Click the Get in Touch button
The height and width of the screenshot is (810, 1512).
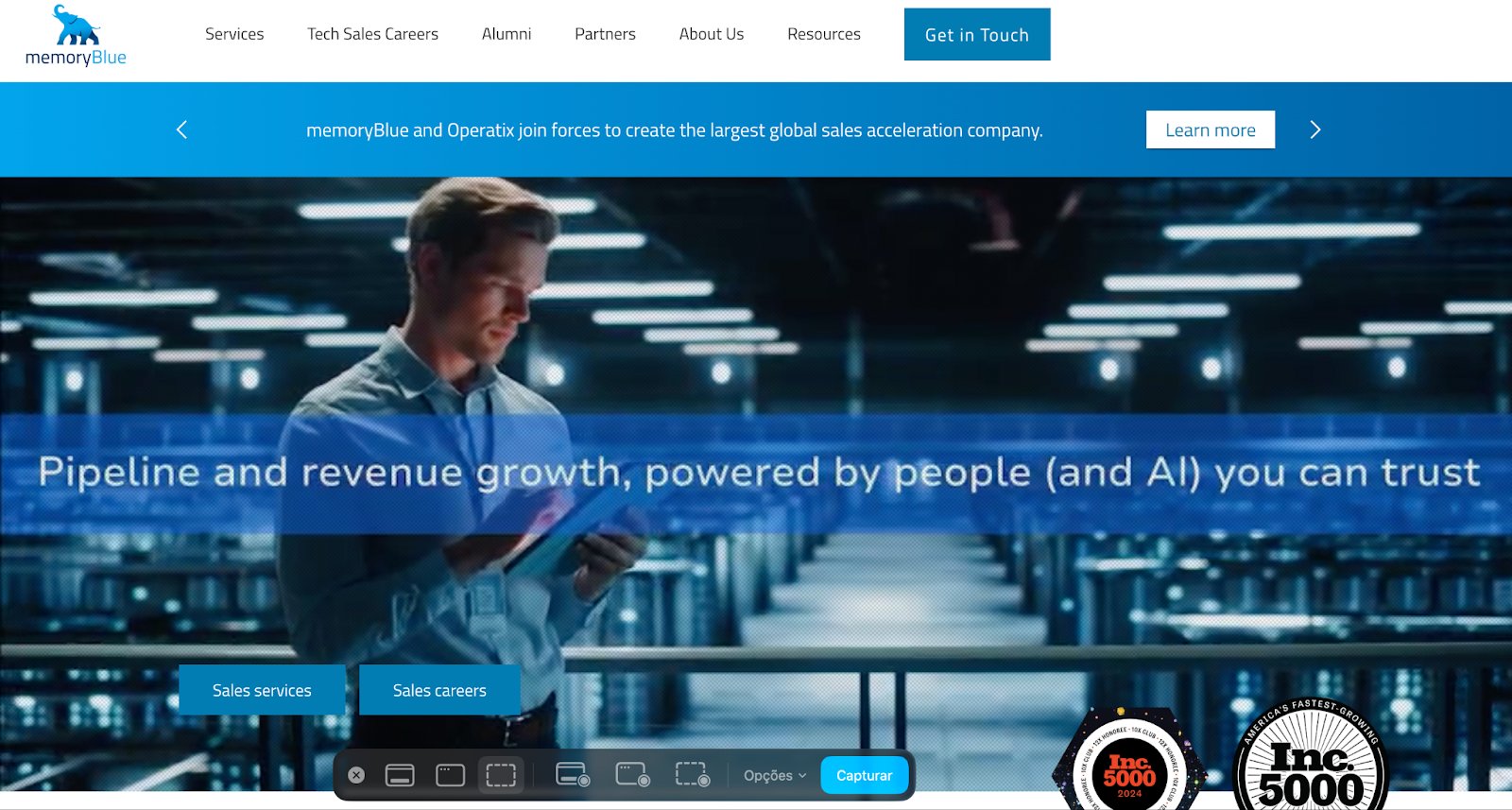pyautogui.click(x=976, y=35)
